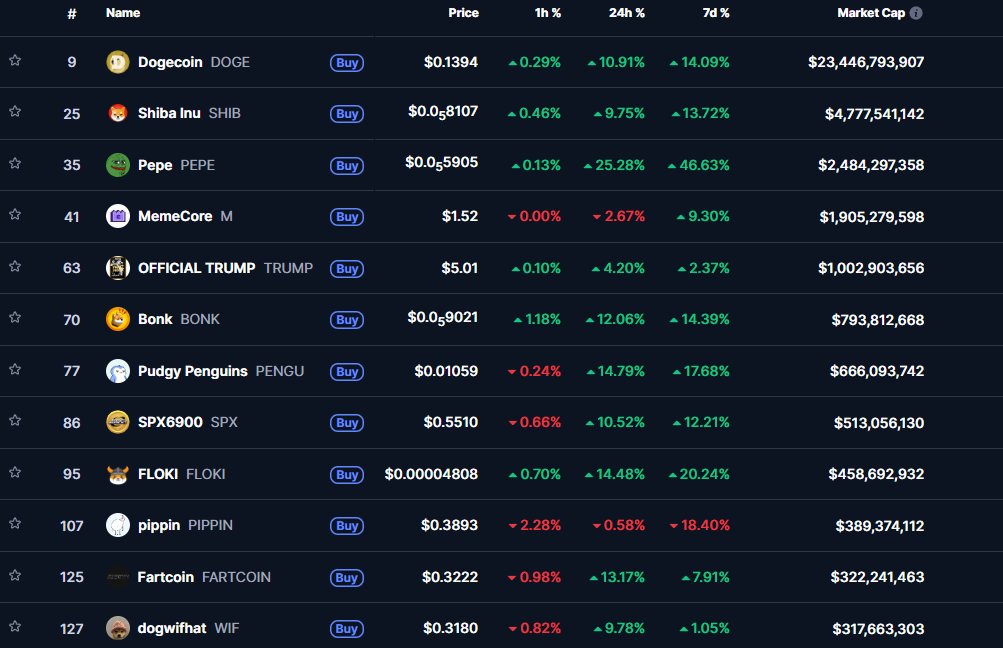1003x648 pixels.
Task: Open the pippin PIPPIN link
Action: 186,525
